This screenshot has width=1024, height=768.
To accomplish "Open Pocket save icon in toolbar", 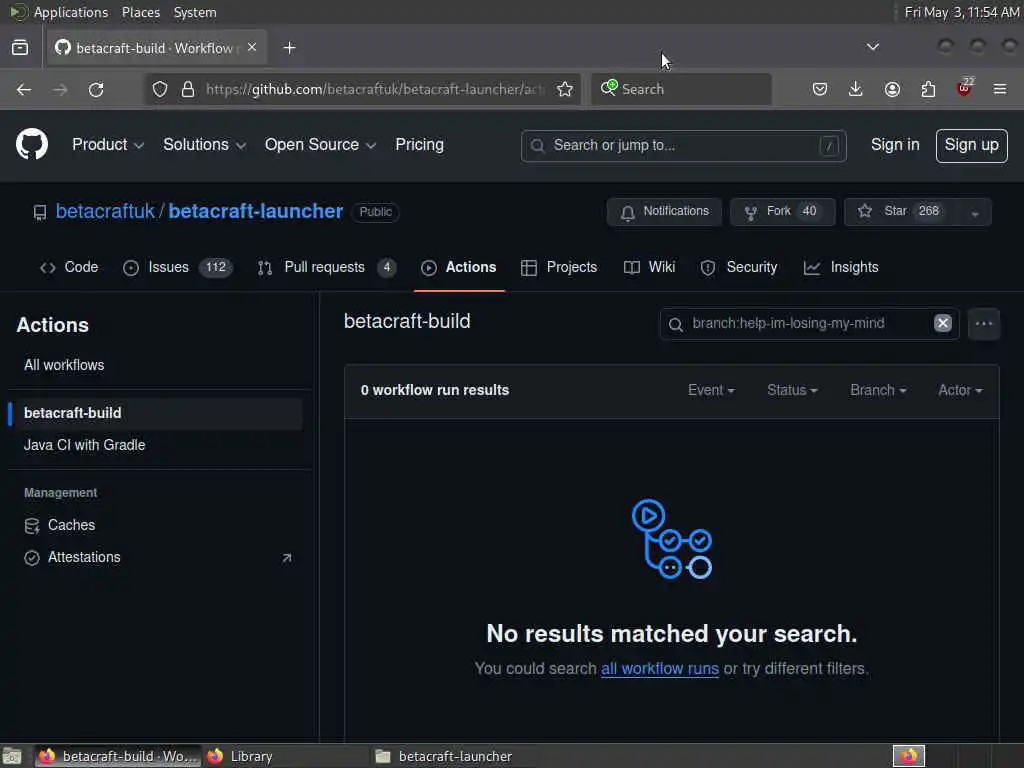I will (820, 89).
